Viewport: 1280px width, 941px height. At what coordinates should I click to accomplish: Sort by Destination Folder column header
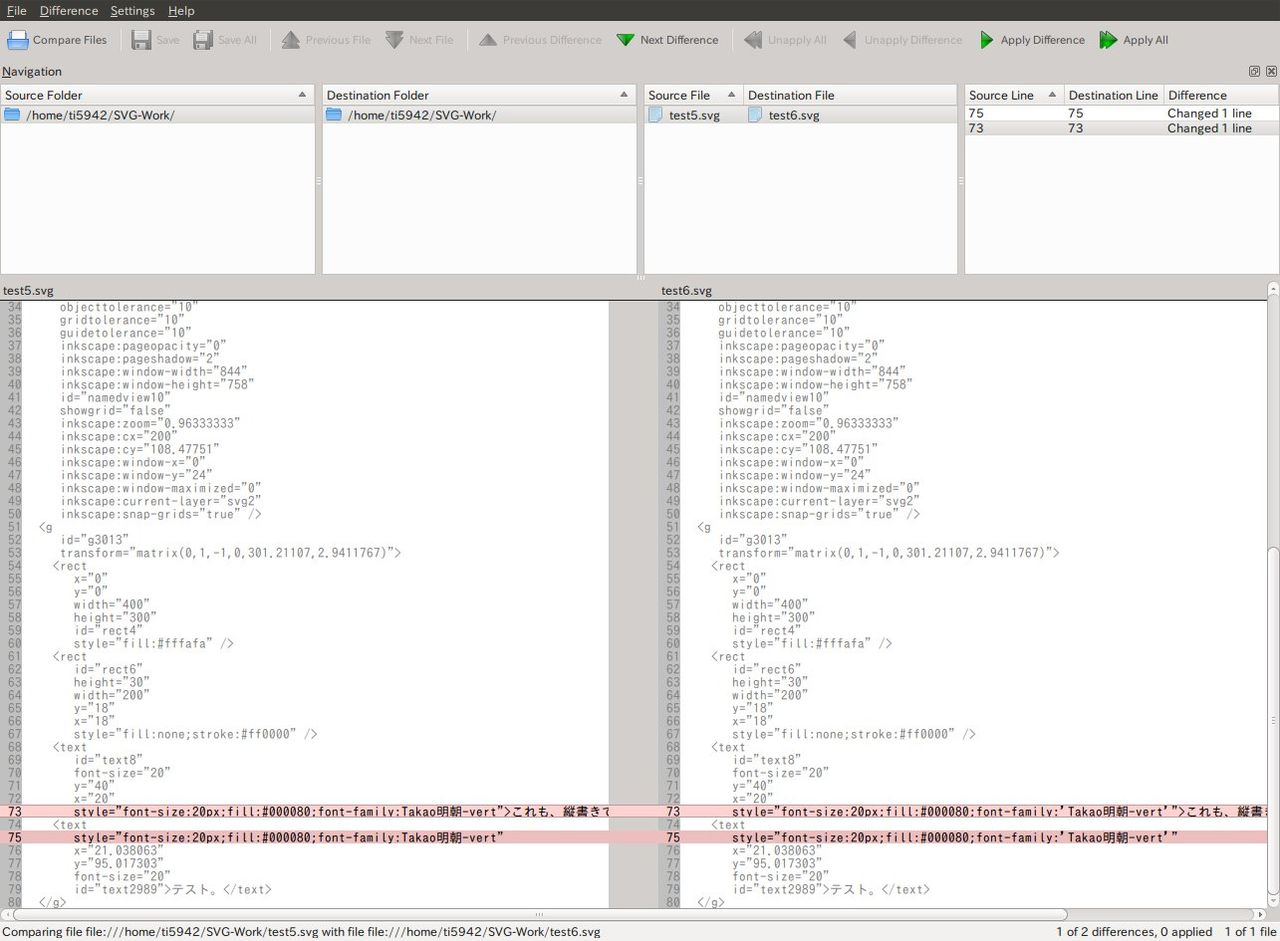pyautogui.click(x=479, y=95)
